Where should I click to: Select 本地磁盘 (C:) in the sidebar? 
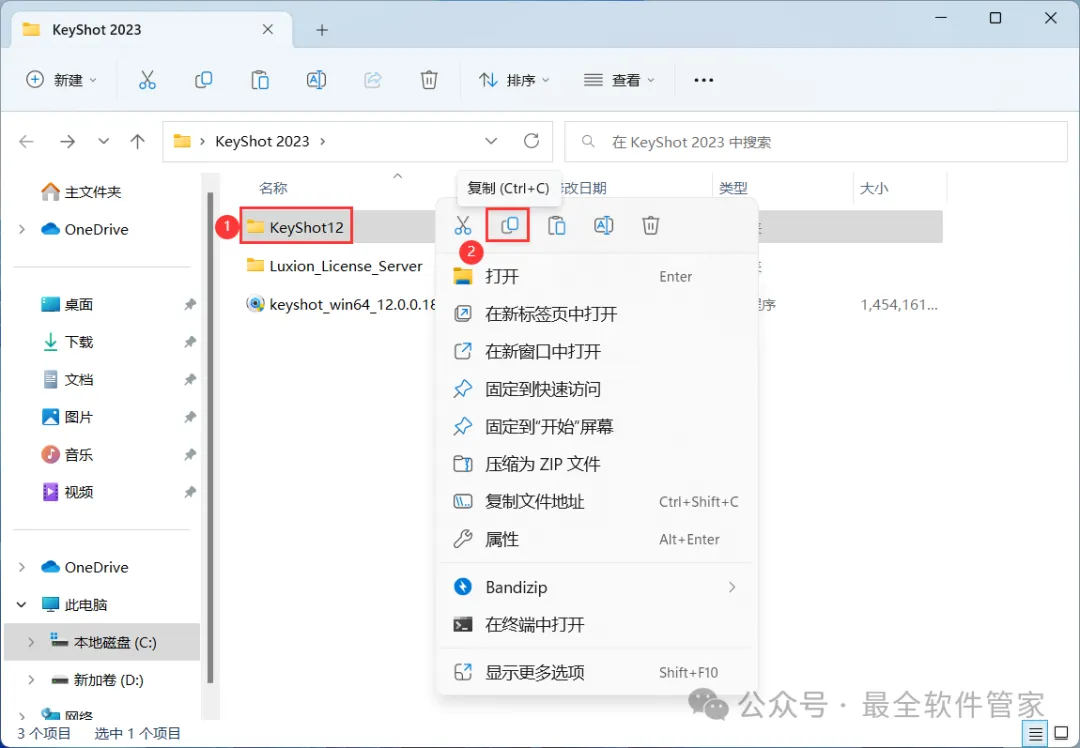[x=102, y=642]
